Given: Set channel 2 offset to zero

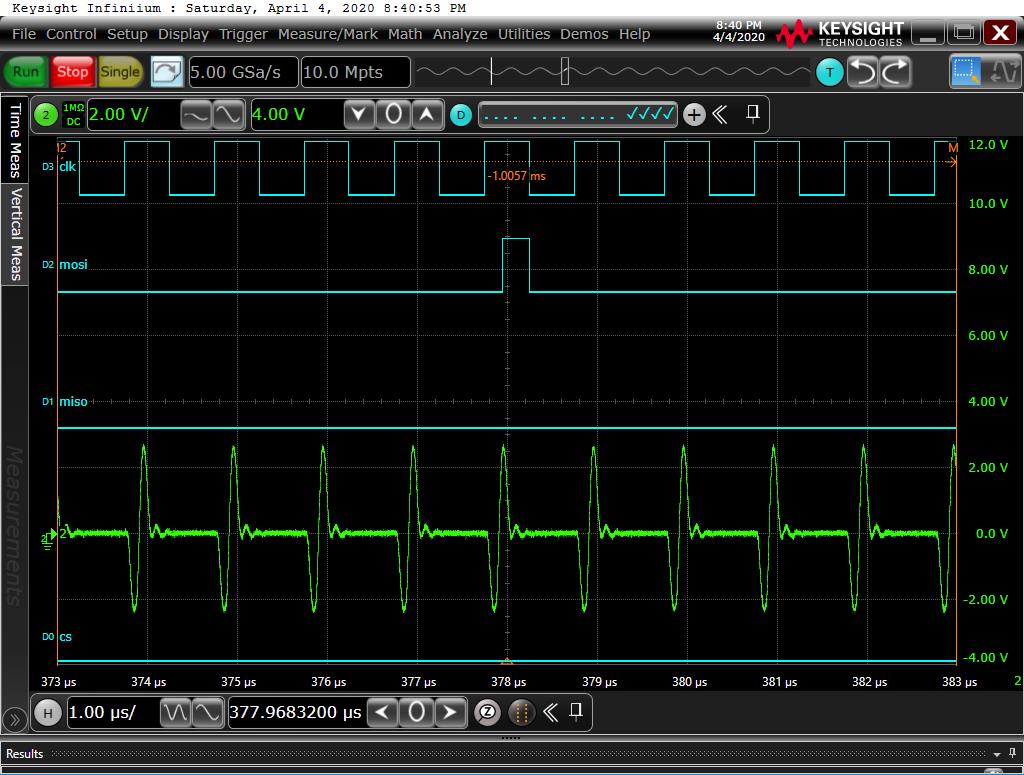Looking at the screenshot, I should 393,115.
